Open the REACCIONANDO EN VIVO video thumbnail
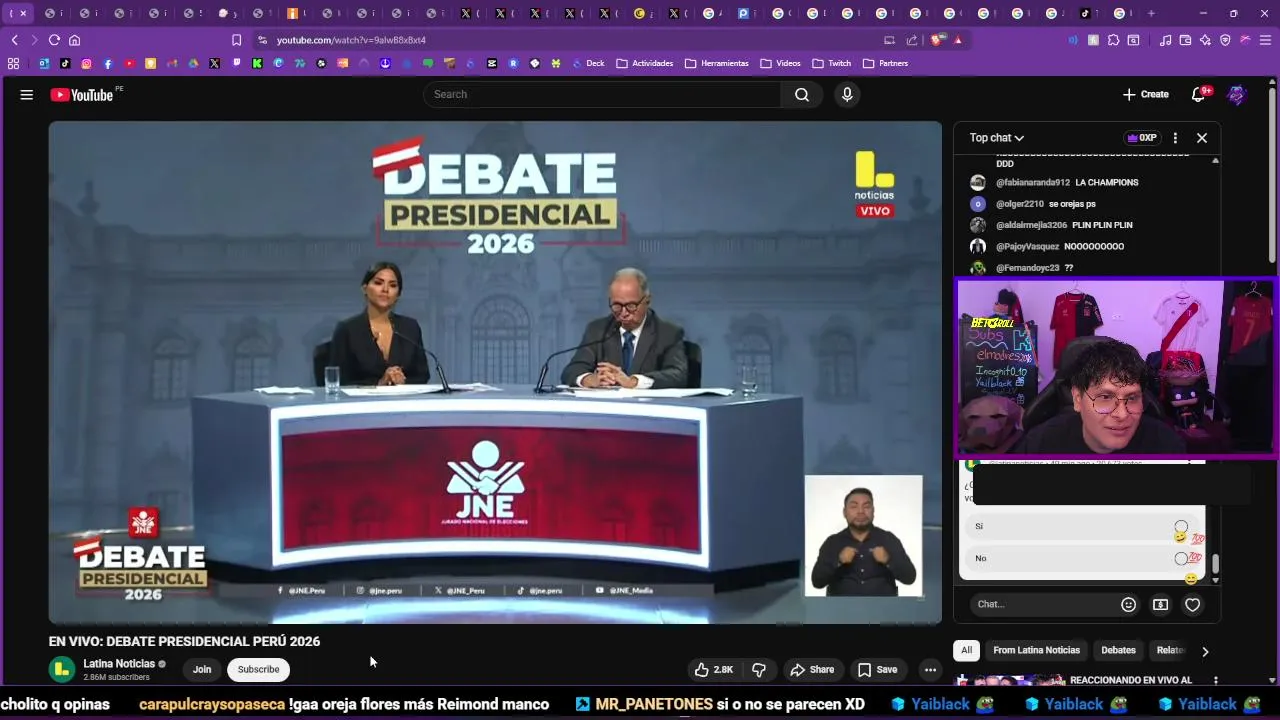The image size is (1280, 720). pos(1010,680)
